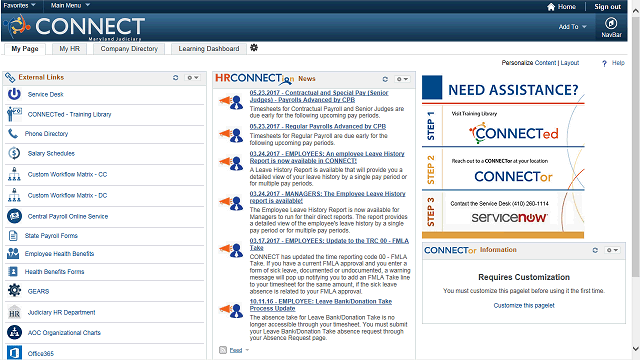The image size is (640, 360).
Task: Open the 10.11.16 Leave Bank/Donation Take link
Action: 321,304
